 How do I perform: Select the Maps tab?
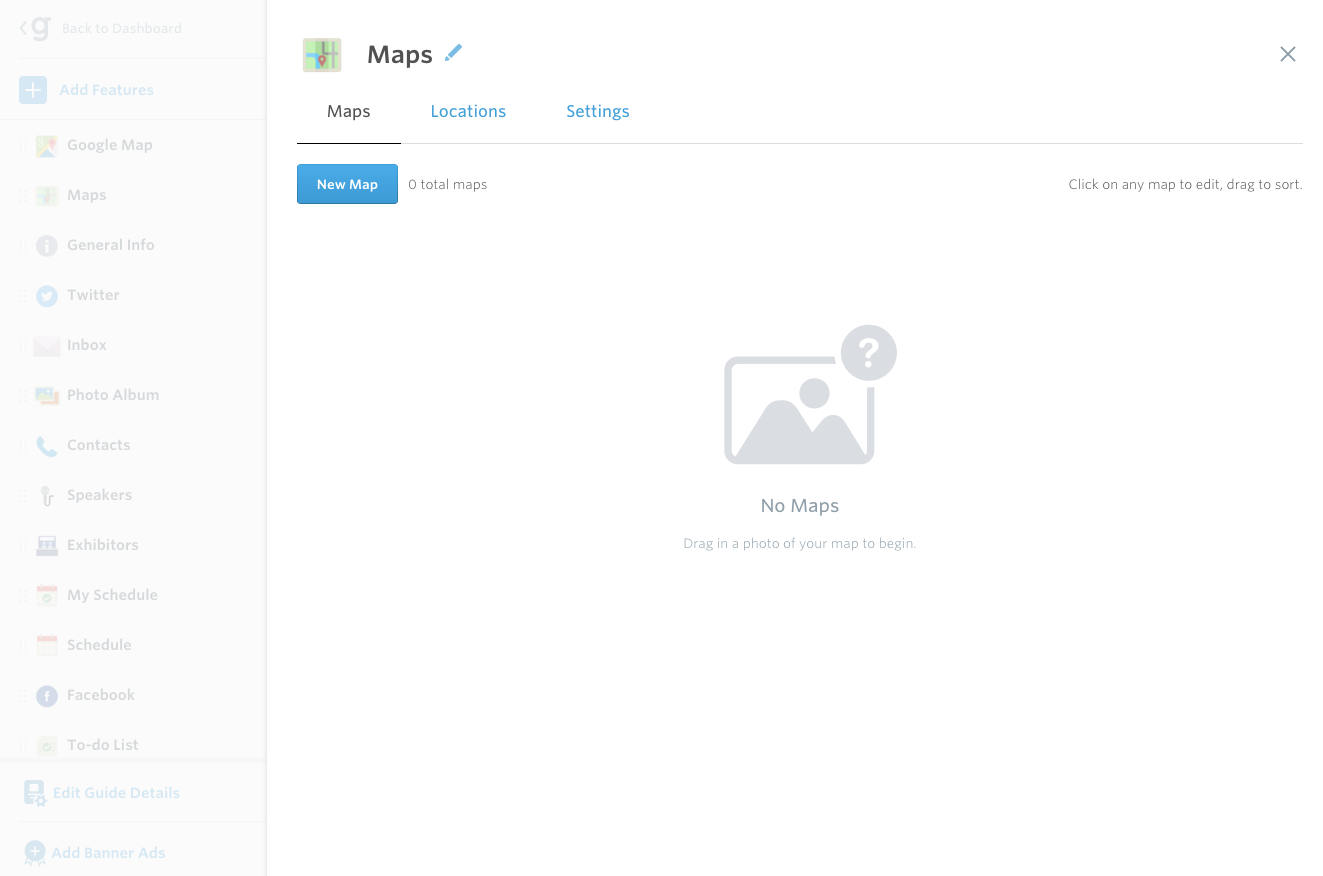tap(349, 111)
